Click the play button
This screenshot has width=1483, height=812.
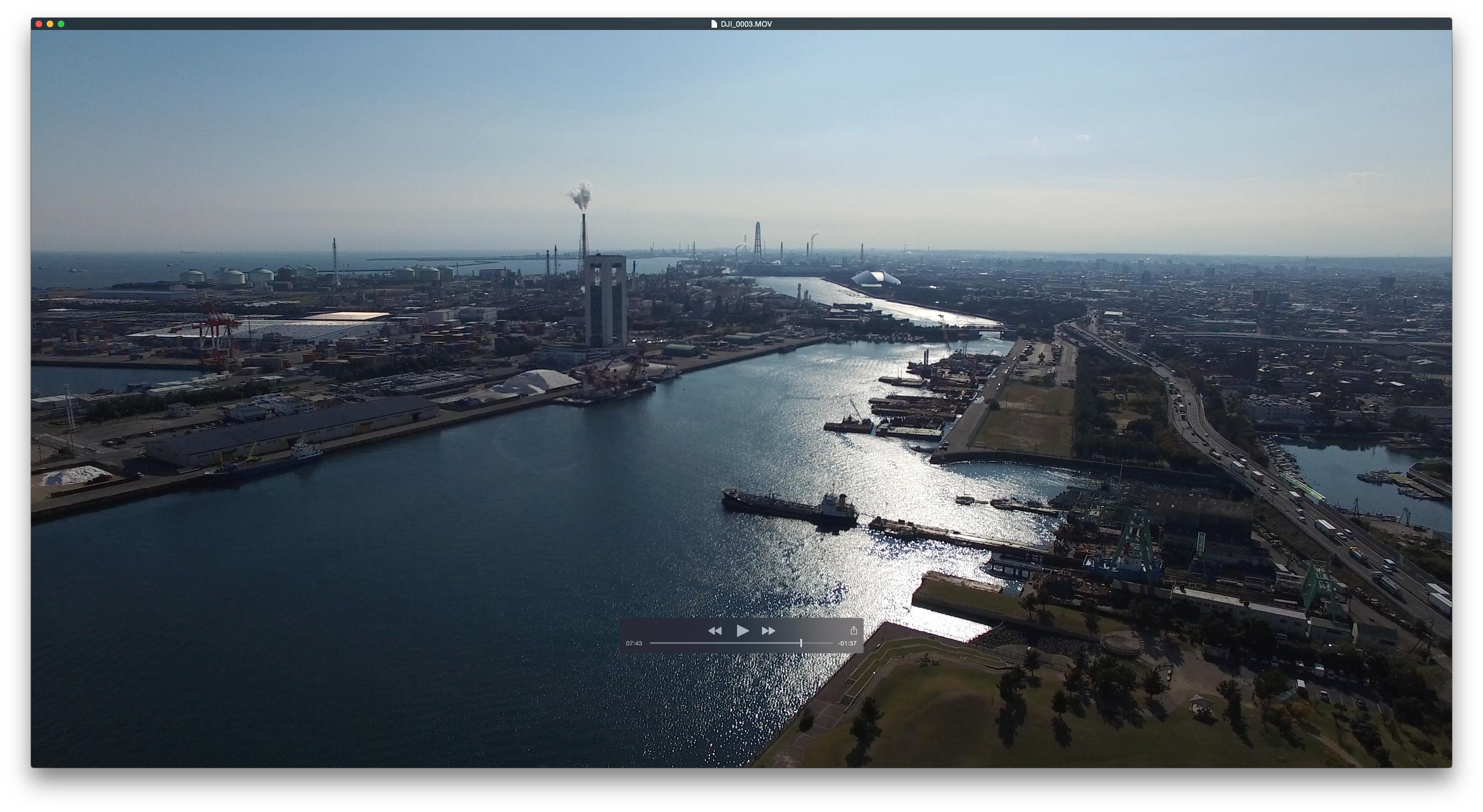pos(742,631)
